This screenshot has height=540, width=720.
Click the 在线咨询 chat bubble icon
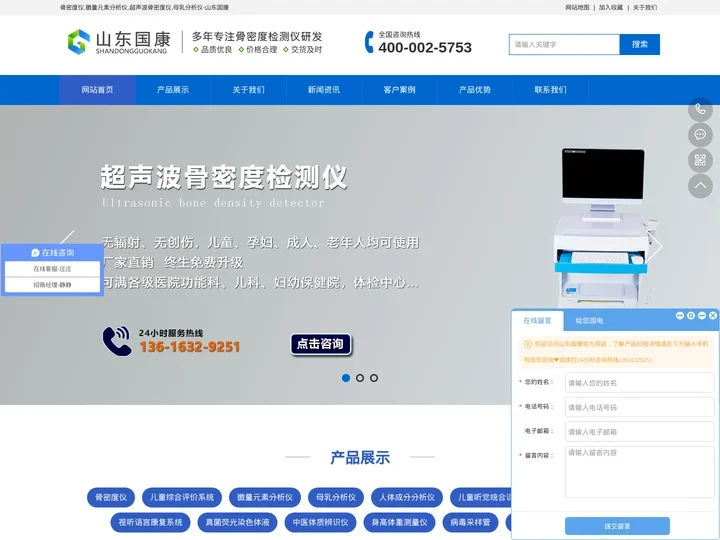35,253
